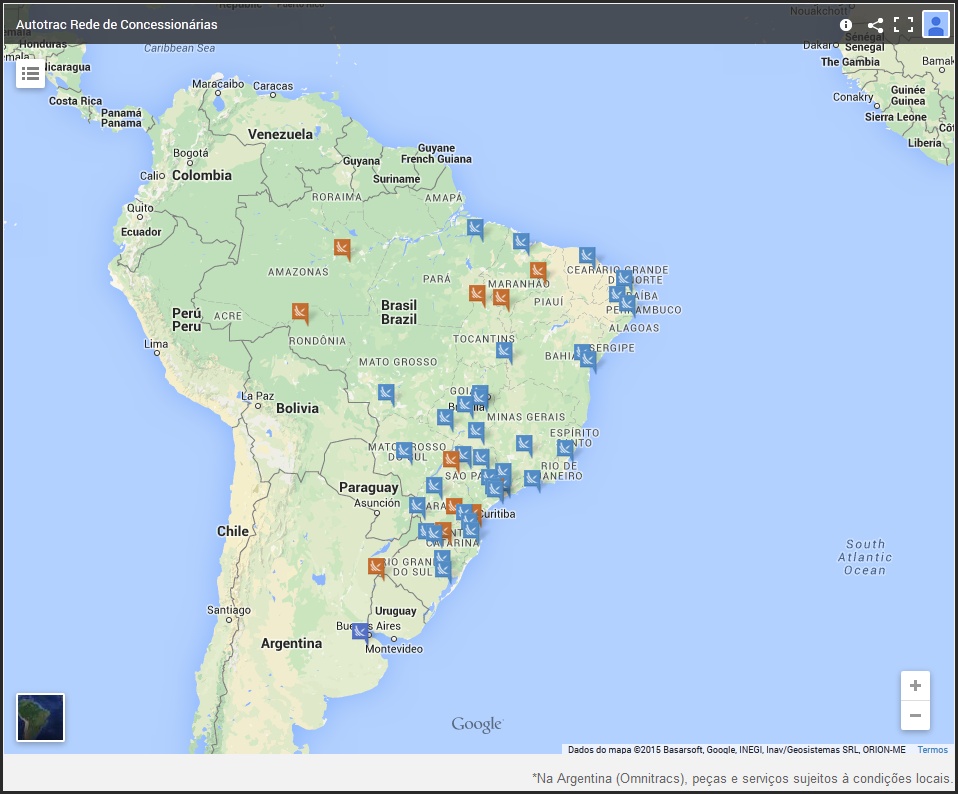
Task: Select blue marker near Sergipe coast
Action: point(588,359)
